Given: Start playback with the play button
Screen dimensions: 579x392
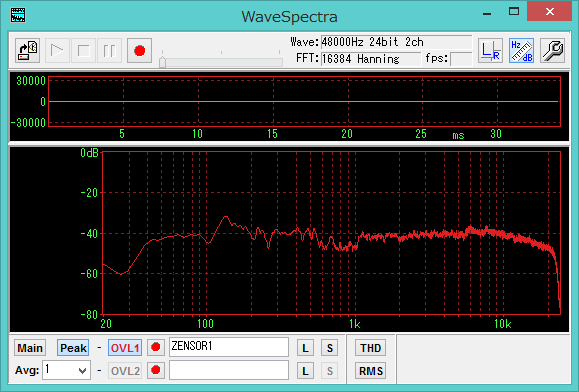Looking at the screenshot, I should (x=57, y=51).
